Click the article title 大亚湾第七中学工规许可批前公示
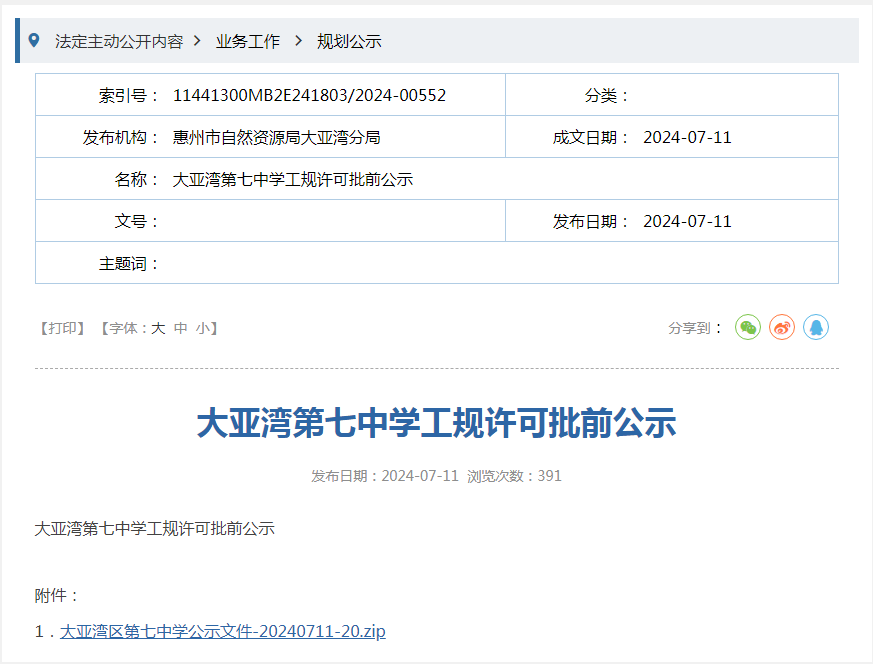Screen dimensions: 873x664 pos(436,422)
